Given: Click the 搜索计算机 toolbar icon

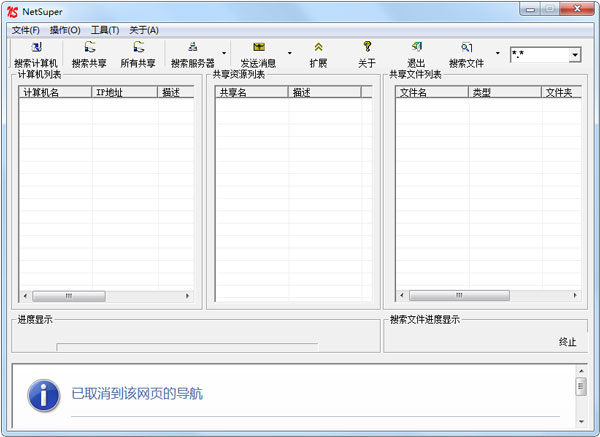Looking at the screenshot, I should [x=36, y=47].
